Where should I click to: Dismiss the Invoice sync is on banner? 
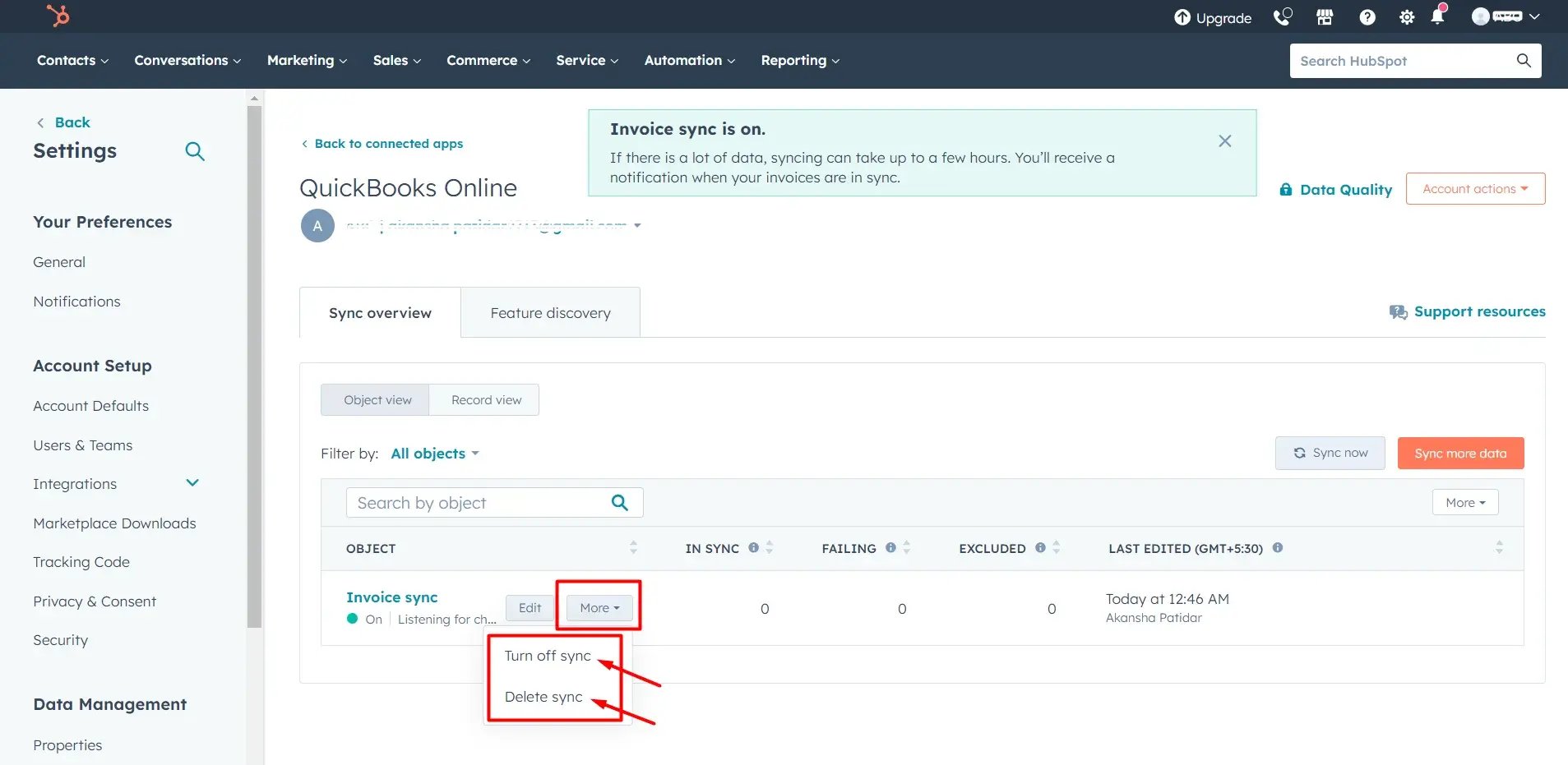point(1224,141)
